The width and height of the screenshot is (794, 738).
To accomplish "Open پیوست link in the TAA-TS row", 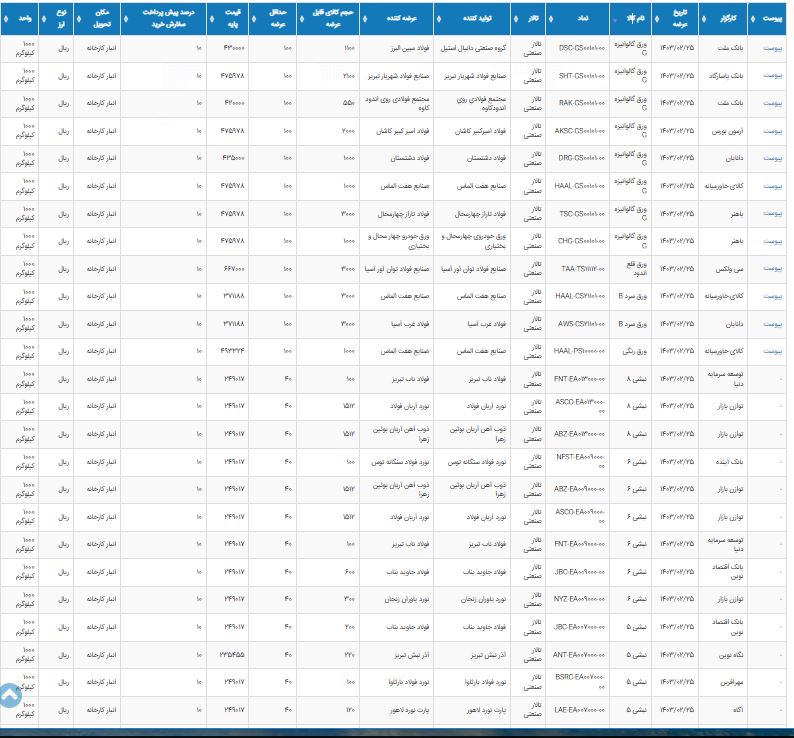I will point(772,269).
